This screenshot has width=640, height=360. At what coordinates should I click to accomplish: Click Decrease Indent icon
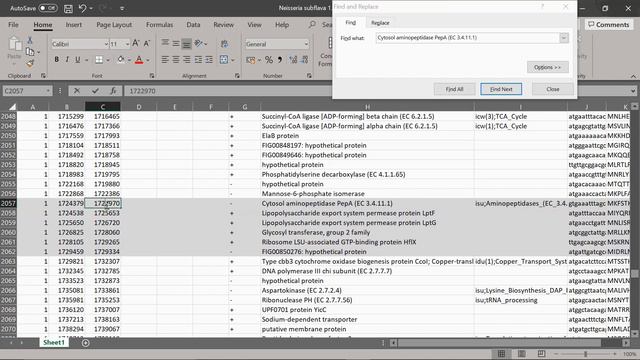198,60
